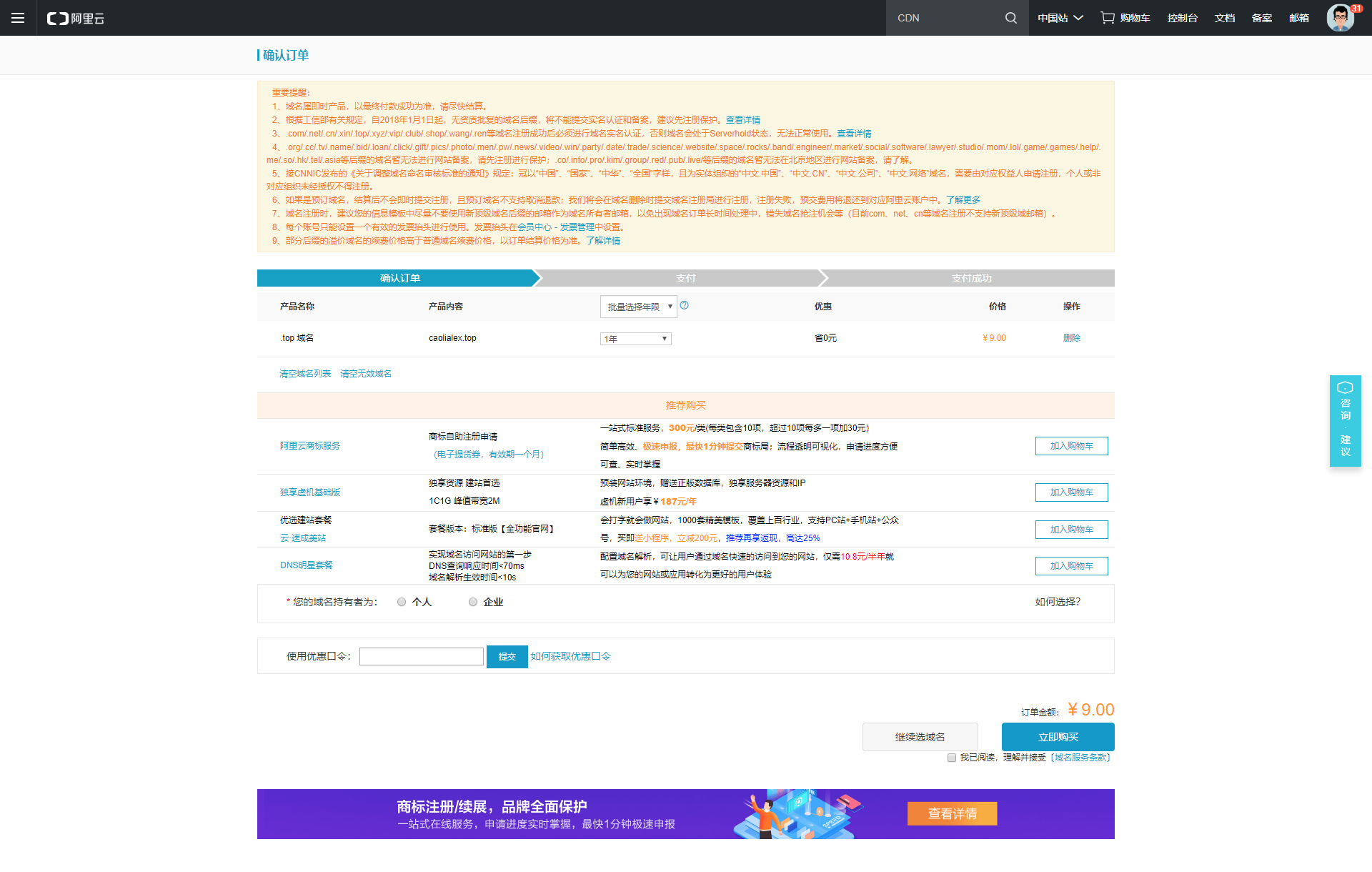The image size is (1372, 872).
Task: Open 备案 in top navigation
Action: click(x=1261, y=18)
